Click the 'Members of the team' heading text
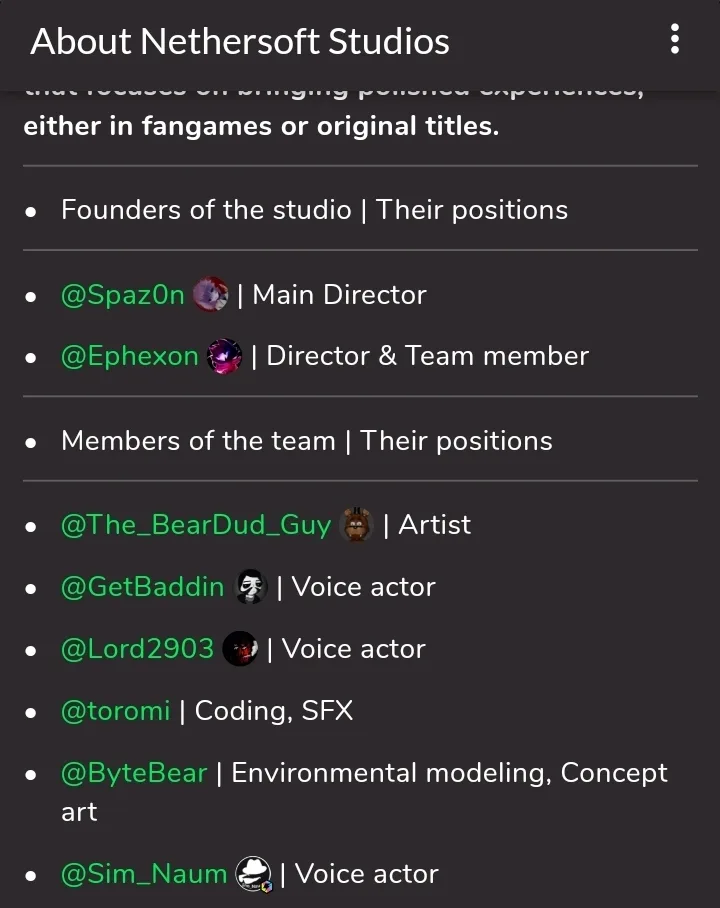Viewport: 720px width, 908px height. point(198,441)
